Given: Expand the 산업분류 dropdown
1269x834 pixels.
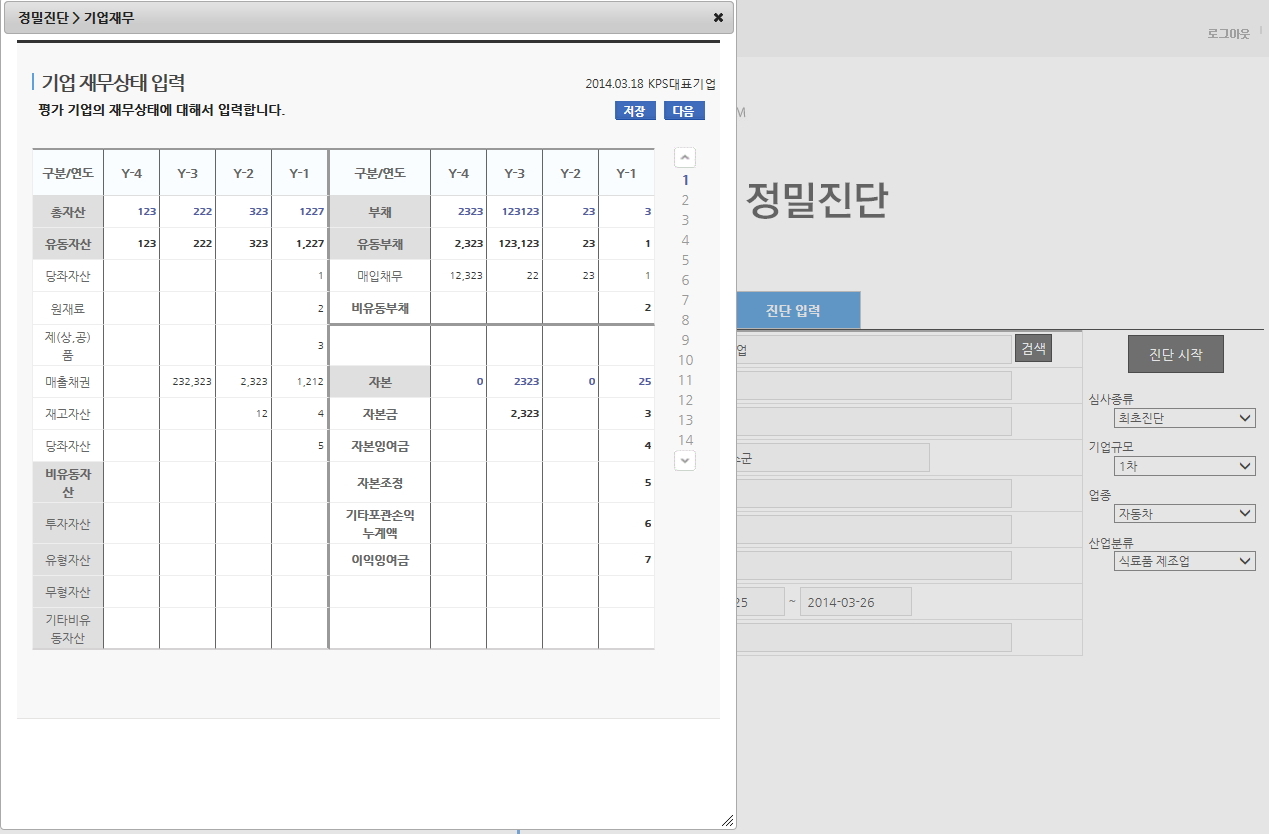Looking at the screenshot, I should click(1184, 562).
